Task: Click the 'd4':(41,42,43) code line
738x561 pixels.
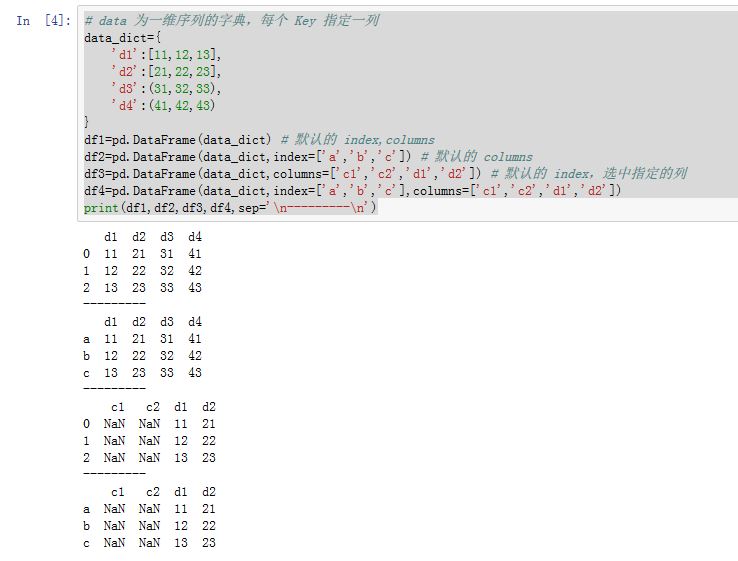Action: pos(163,105)
